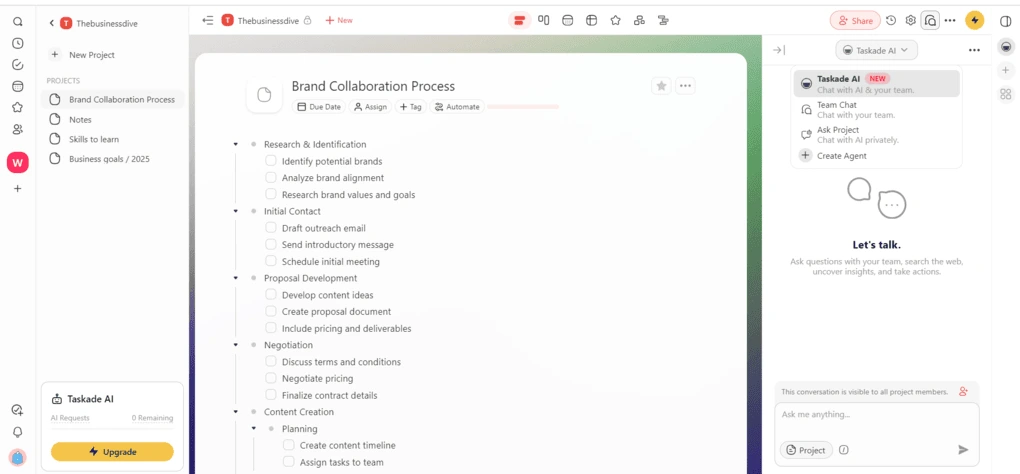This screenshot has width=1020, height=474.
Task: Go back with chevron beside Thebusinessdive
Action: click(x=51, y=23)
